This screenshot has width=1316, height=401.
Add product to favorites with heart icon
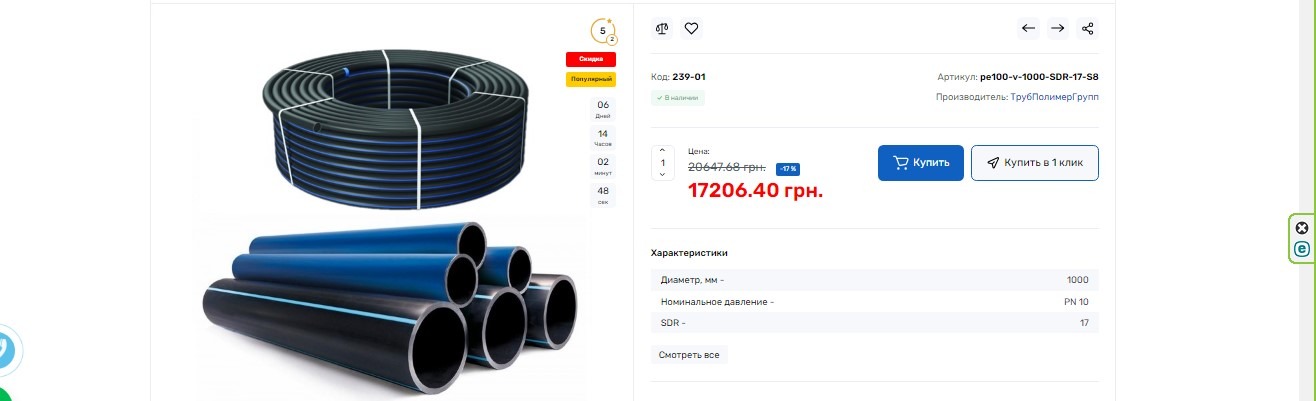click(691, 28)
